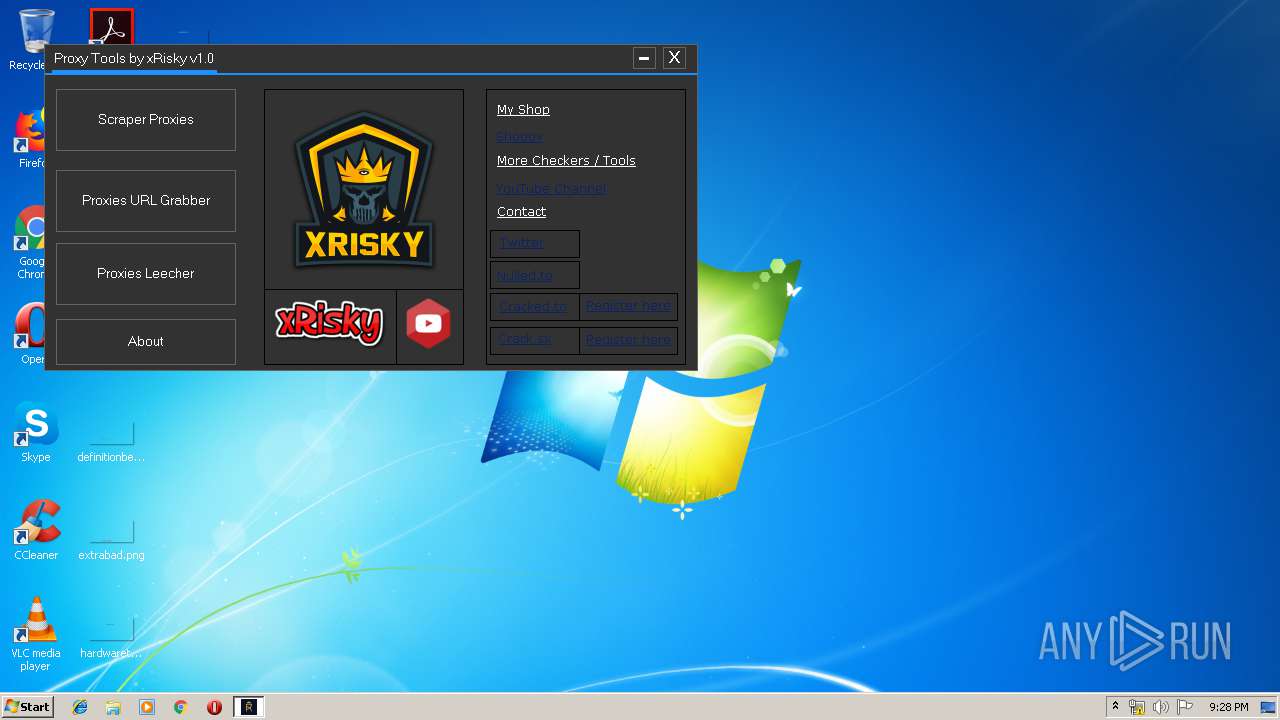The width and height of the screenshot is (1280, 720).
Task: Click the large XRISKY skull crest logo
Action: point(364,190)
